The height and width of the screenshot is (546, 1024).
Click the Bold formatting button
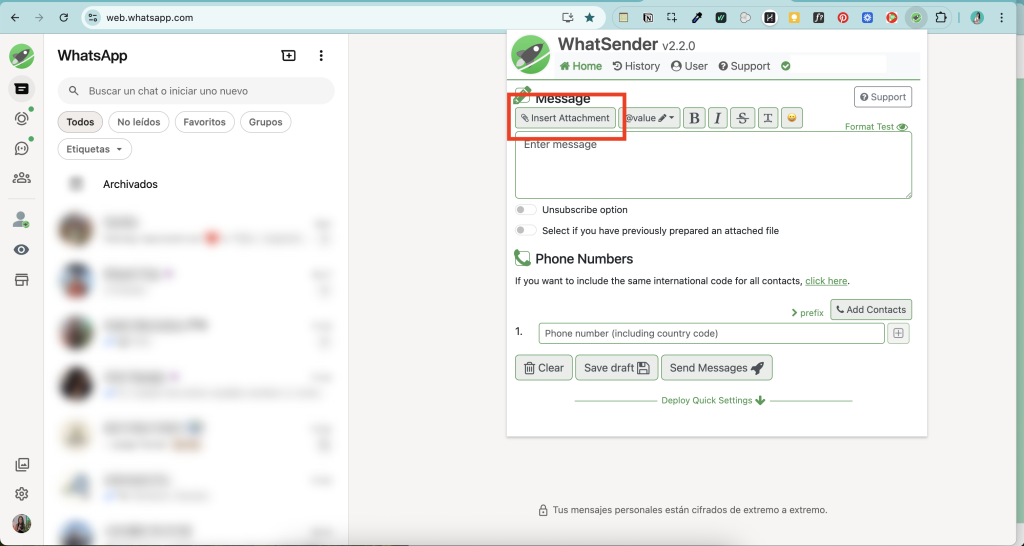tap(695, 118)
